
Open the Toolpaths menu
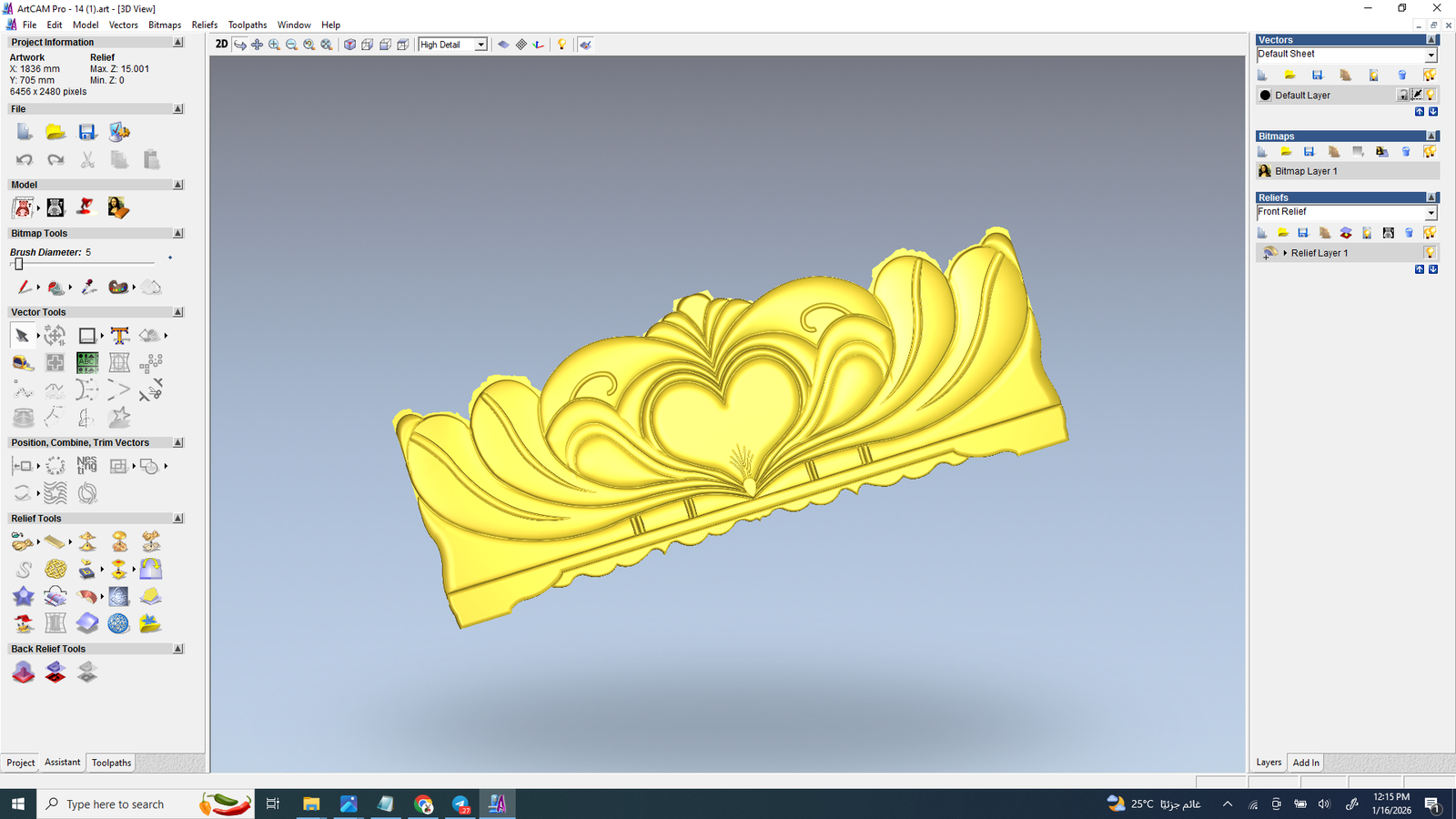pyautogui.click(x=247, y=25)
